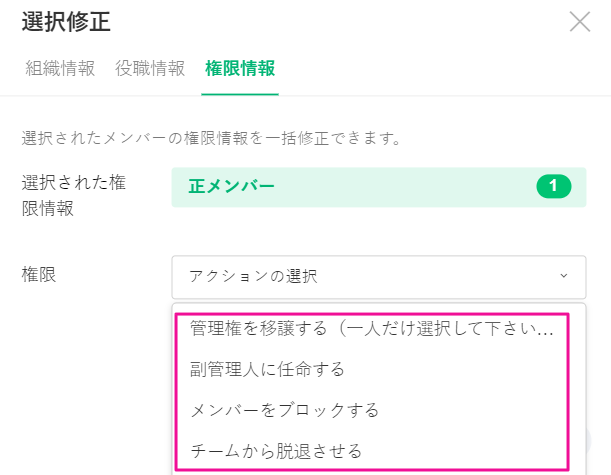Click the 権限 field label
The width and height of the screenshot is (611, 475).
(x=39, y=274)
